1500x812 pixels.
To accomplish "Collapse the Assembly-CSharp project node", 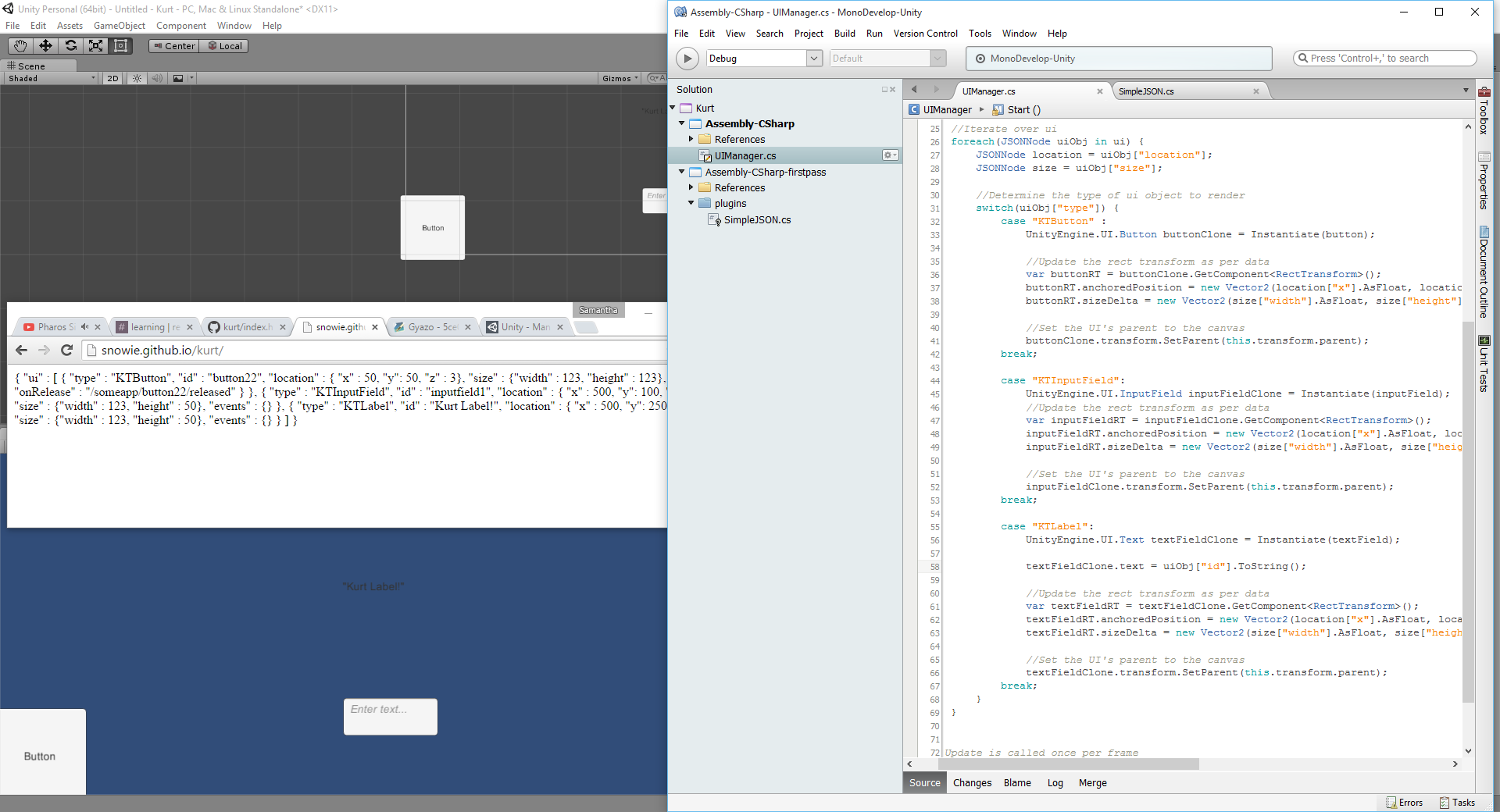I will coord(682,123).
